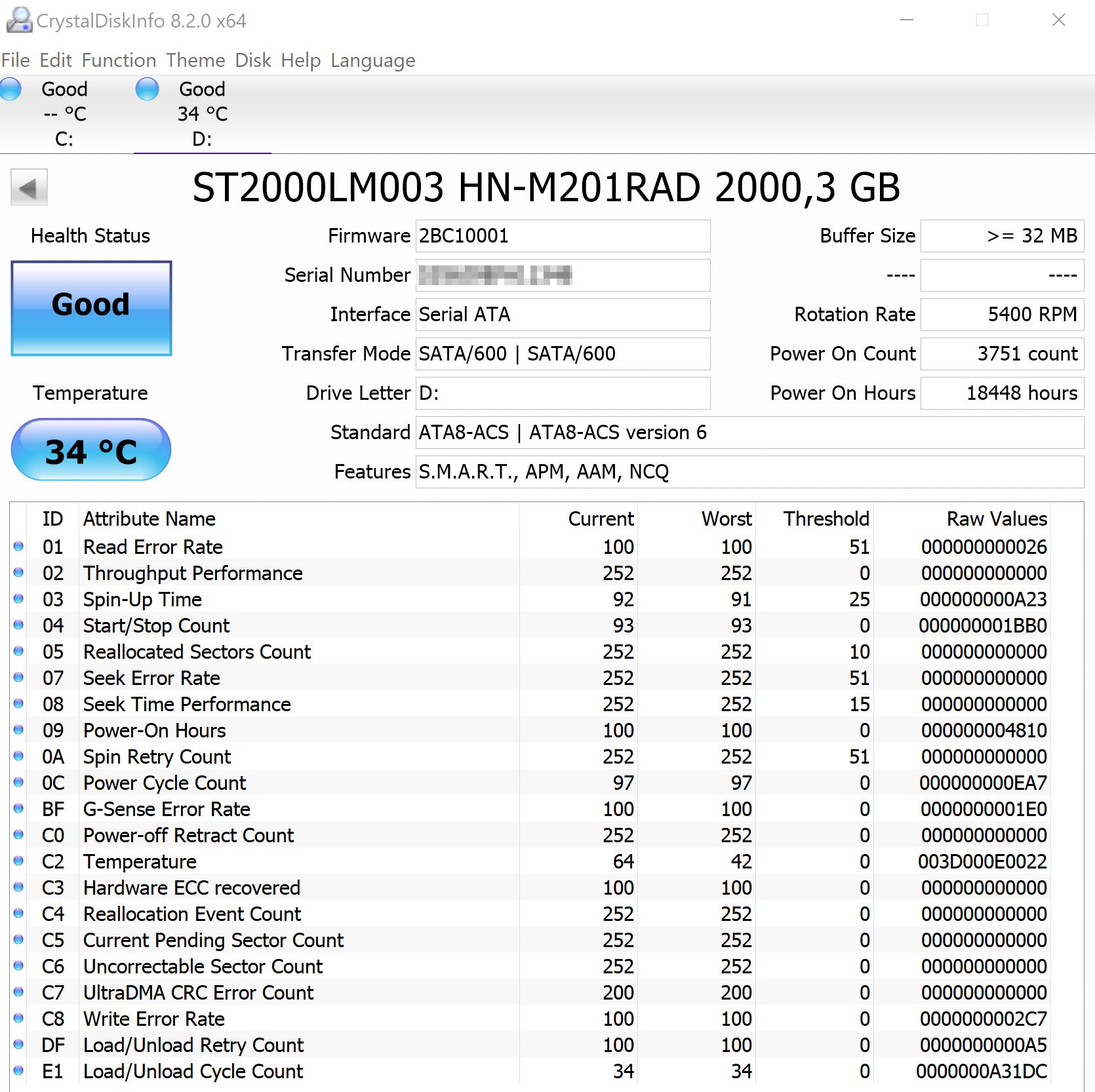Click the blurred Serial Number field

(563, 275)
